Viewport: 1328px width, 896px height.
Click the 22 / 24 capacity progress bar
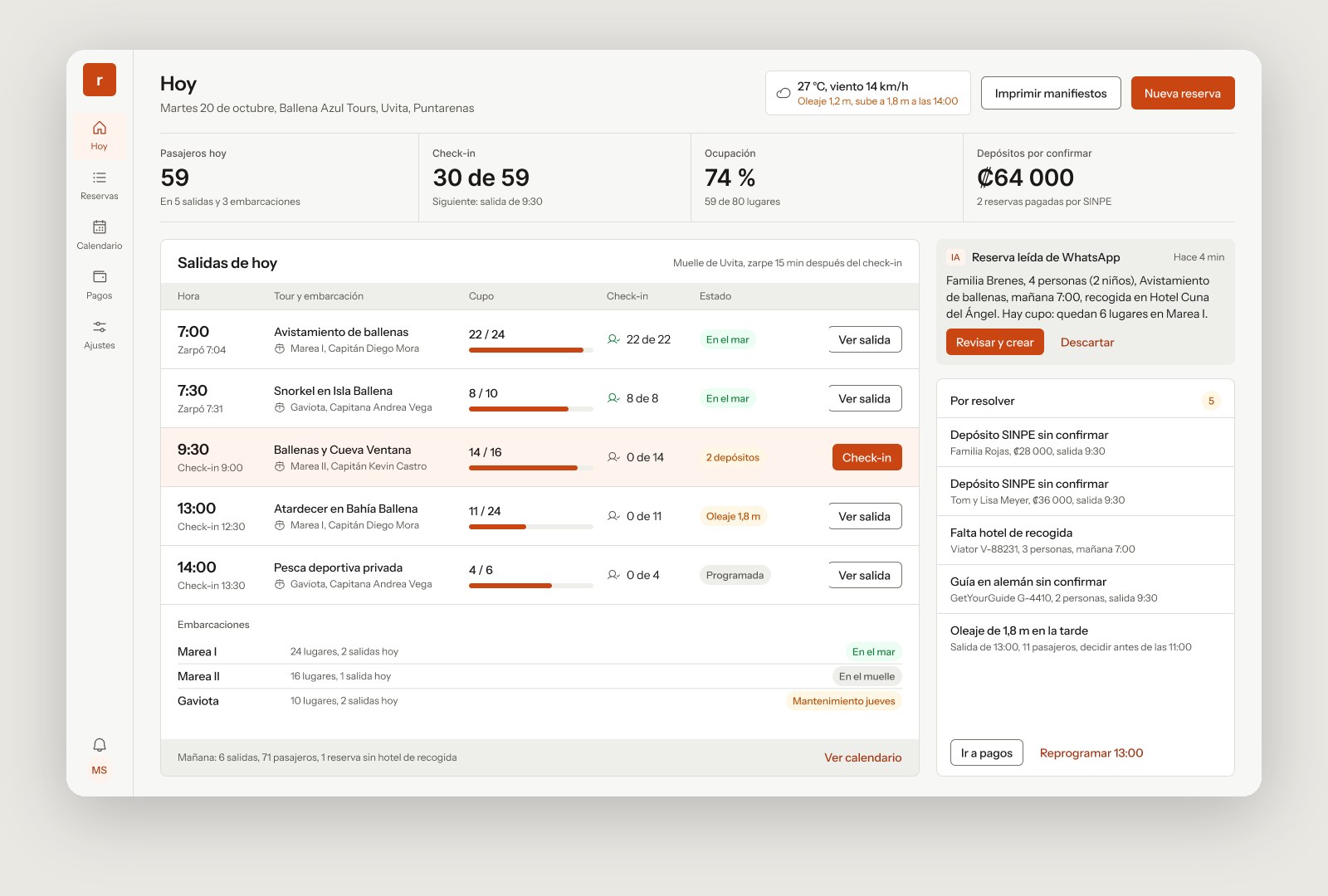point(531,350)
